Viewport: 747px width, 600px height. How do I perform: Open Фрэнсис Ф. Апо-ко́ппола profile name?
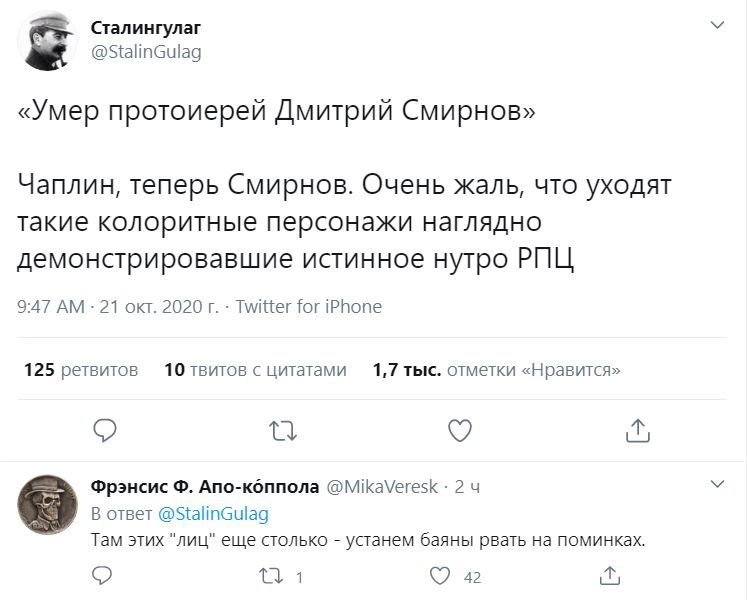tap(204, 487)
